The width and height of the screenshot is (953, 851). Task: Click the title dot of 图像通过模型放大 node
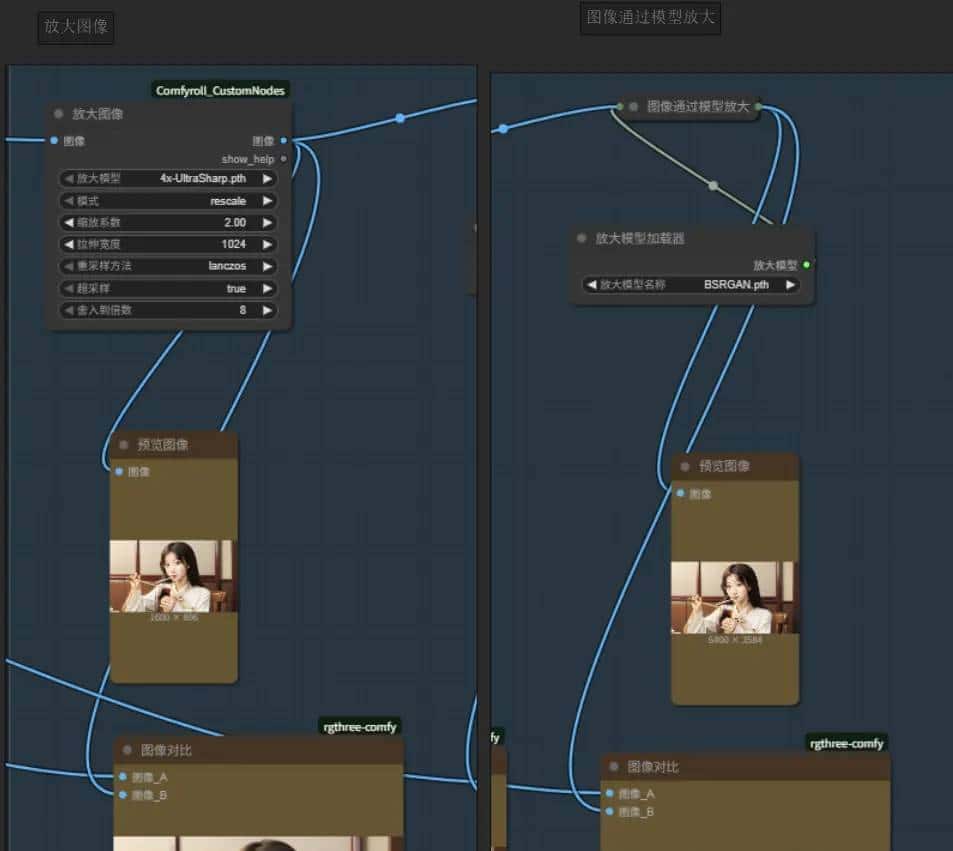pos(633,106)
